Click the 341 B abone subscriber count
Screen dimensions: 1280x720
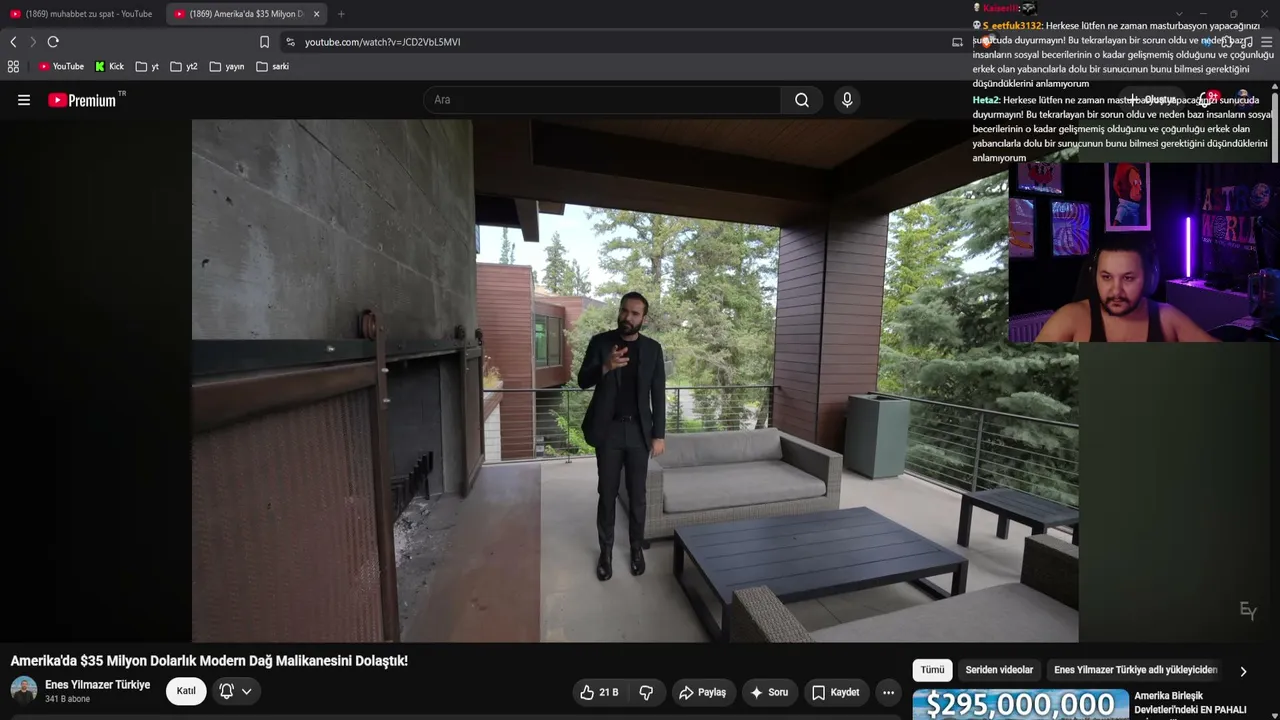click(x=67, y=699)
